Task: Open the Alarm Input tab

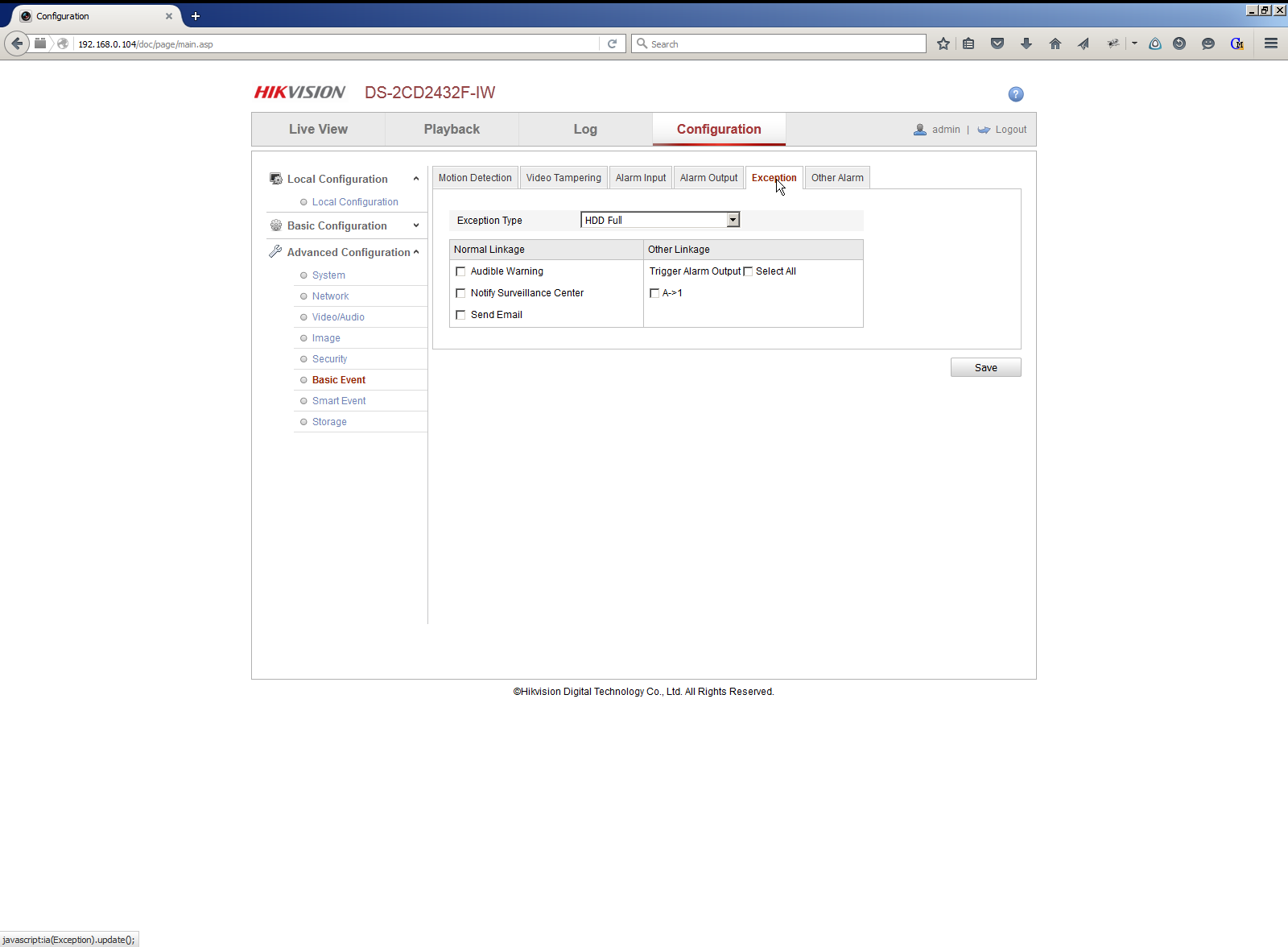Action: [641, 178]
